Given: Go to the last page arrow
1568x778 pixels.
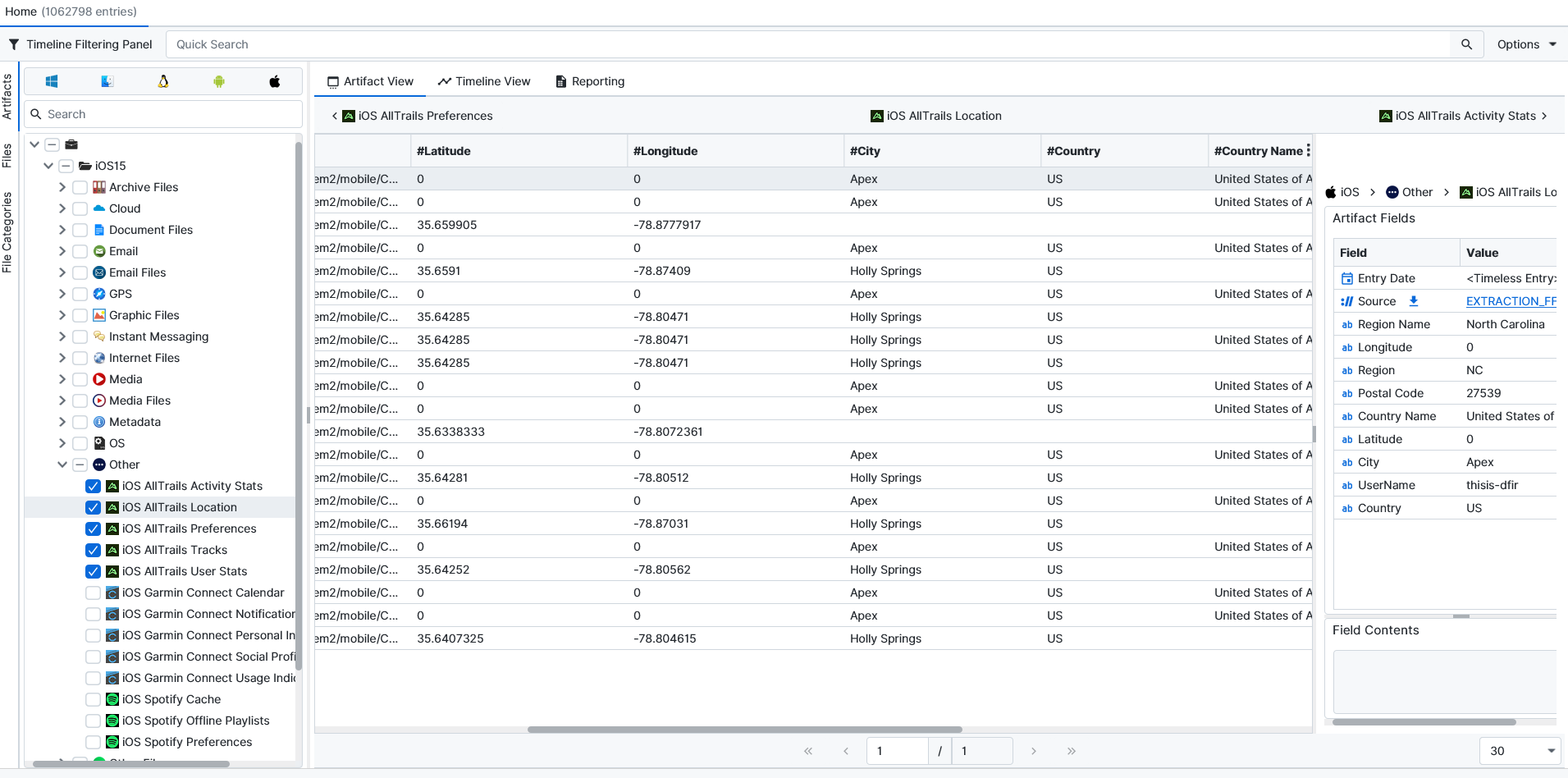Looking at the screenshot, I should click(1071, 751).
